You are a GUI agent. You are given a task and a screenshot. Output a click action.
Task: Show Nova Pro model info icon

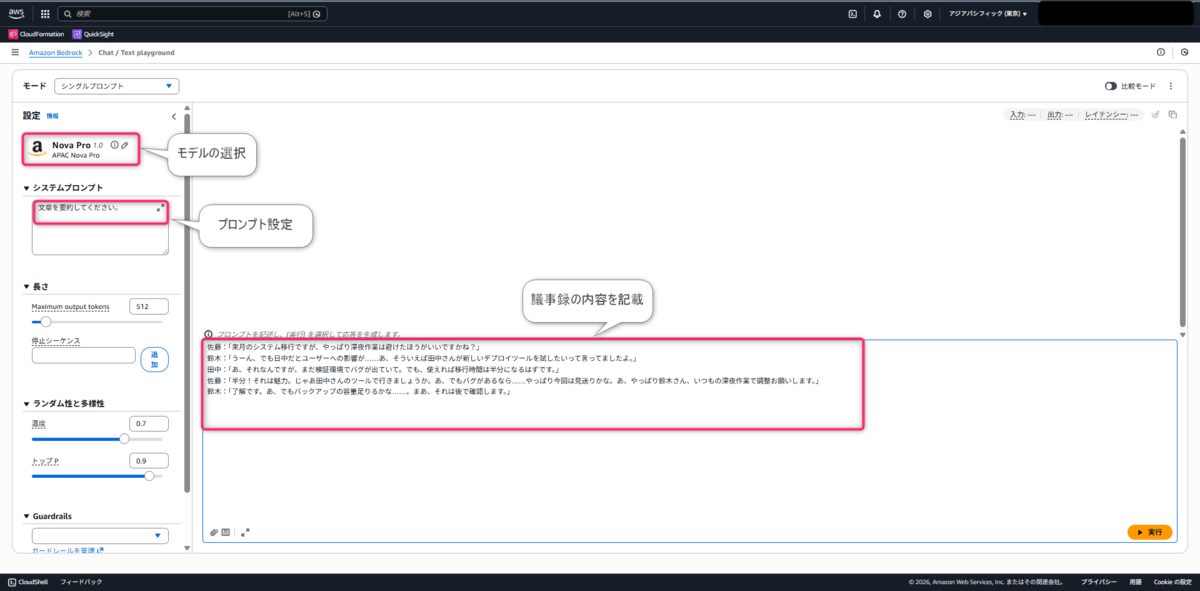(114, 145)
